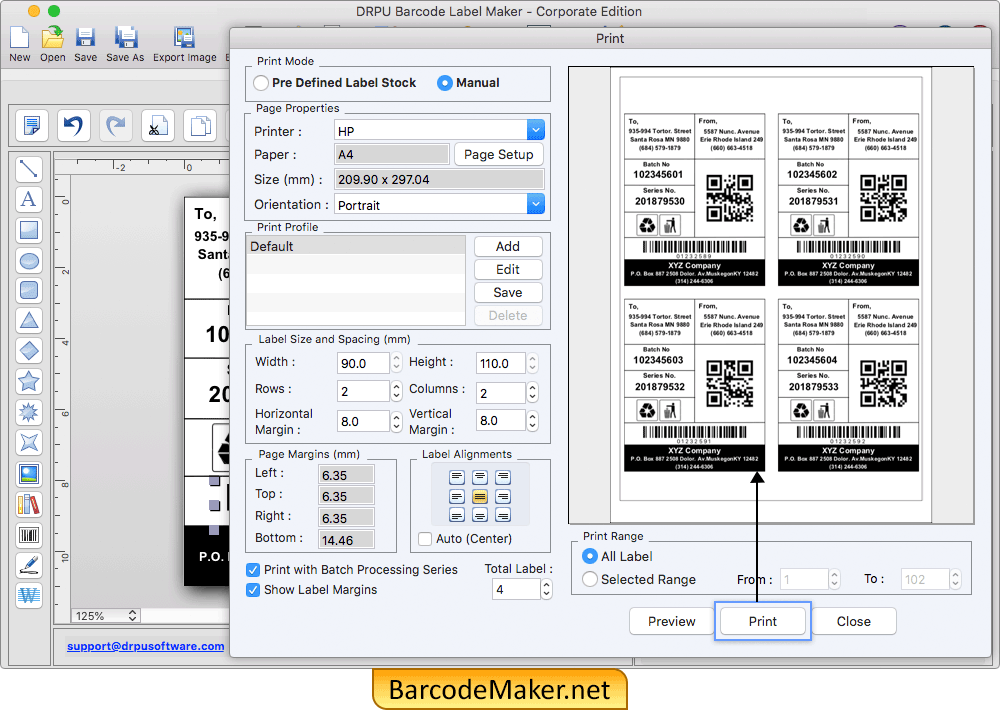
Task: Choose the All Label print range
Action: coord(590,556)
